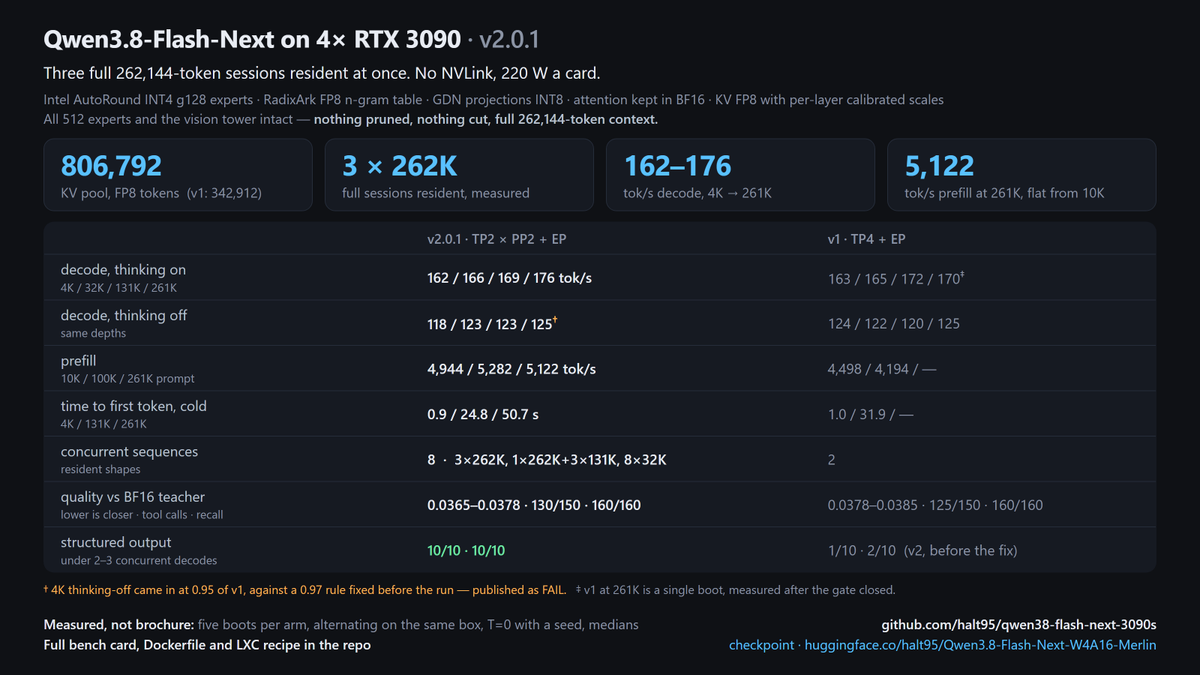Click the "Intel AutoRound INT4 g128 experts" description line
1200x675 pixels.
pyautogui.click(x=494, y=100)
